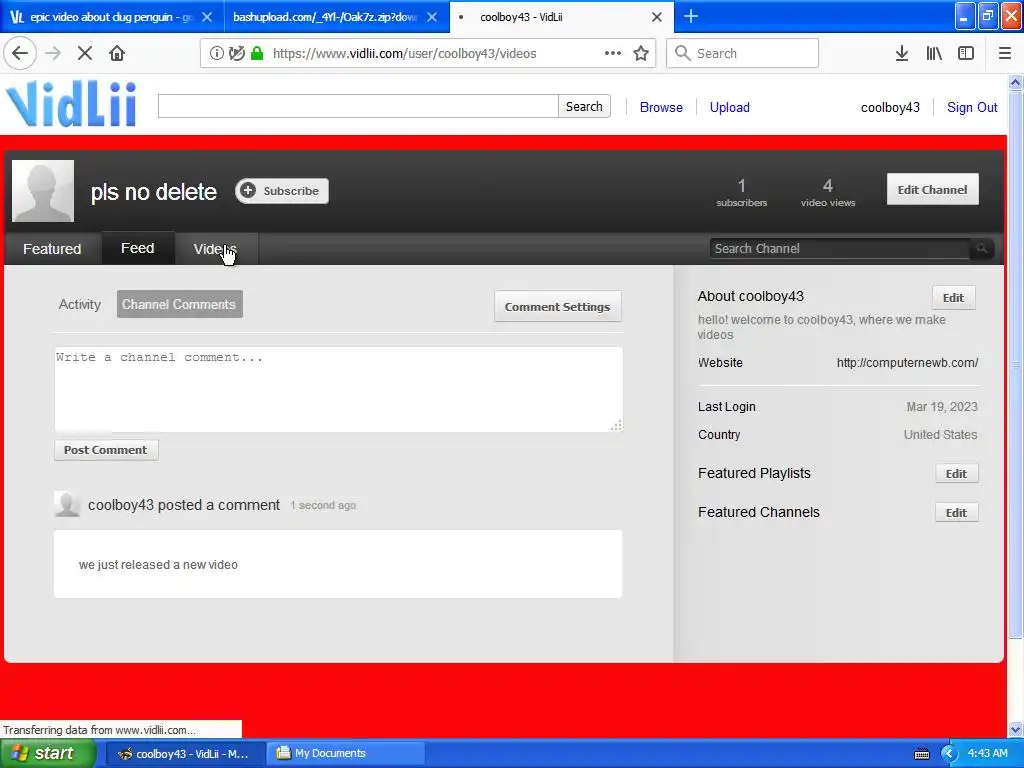Open the Upload link
Image resolution: width=1024 pixels, height=768 pixels.
[729, 107]
